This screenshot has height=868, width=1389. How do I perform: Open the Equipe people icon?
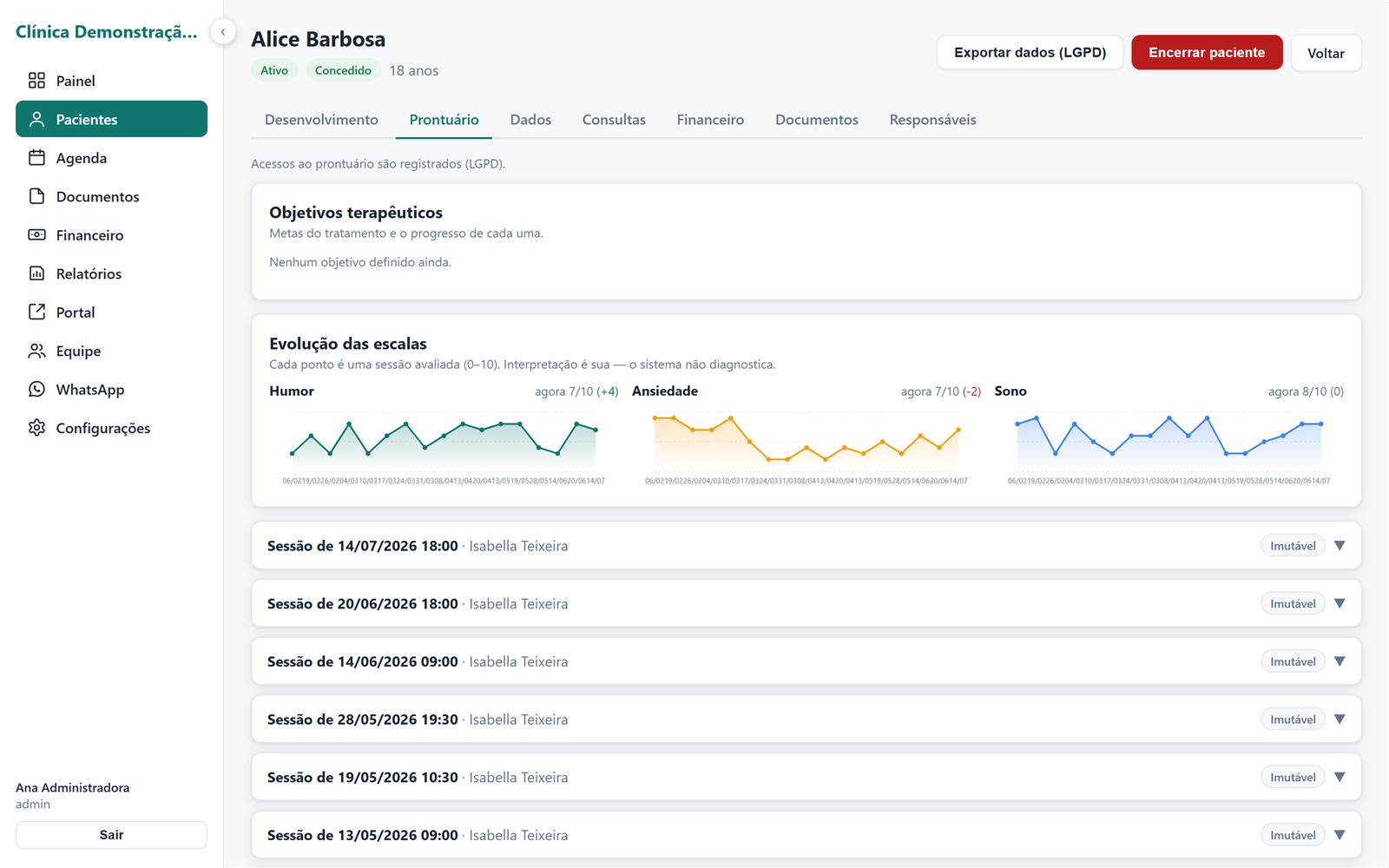(x=36, y=351)
